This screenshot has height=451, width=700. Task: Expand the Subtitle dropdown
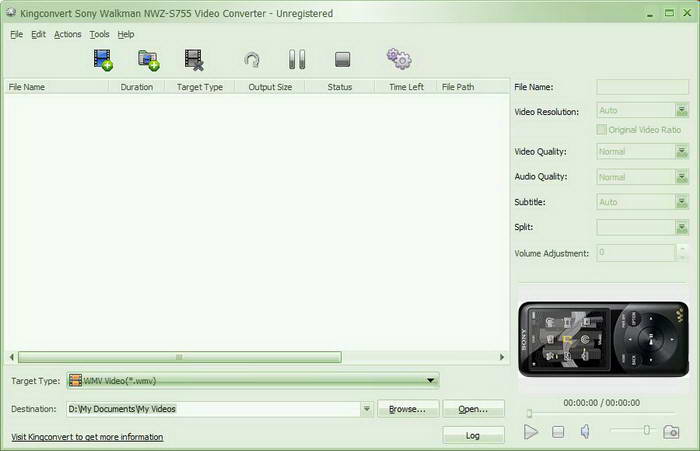[682, 202]
